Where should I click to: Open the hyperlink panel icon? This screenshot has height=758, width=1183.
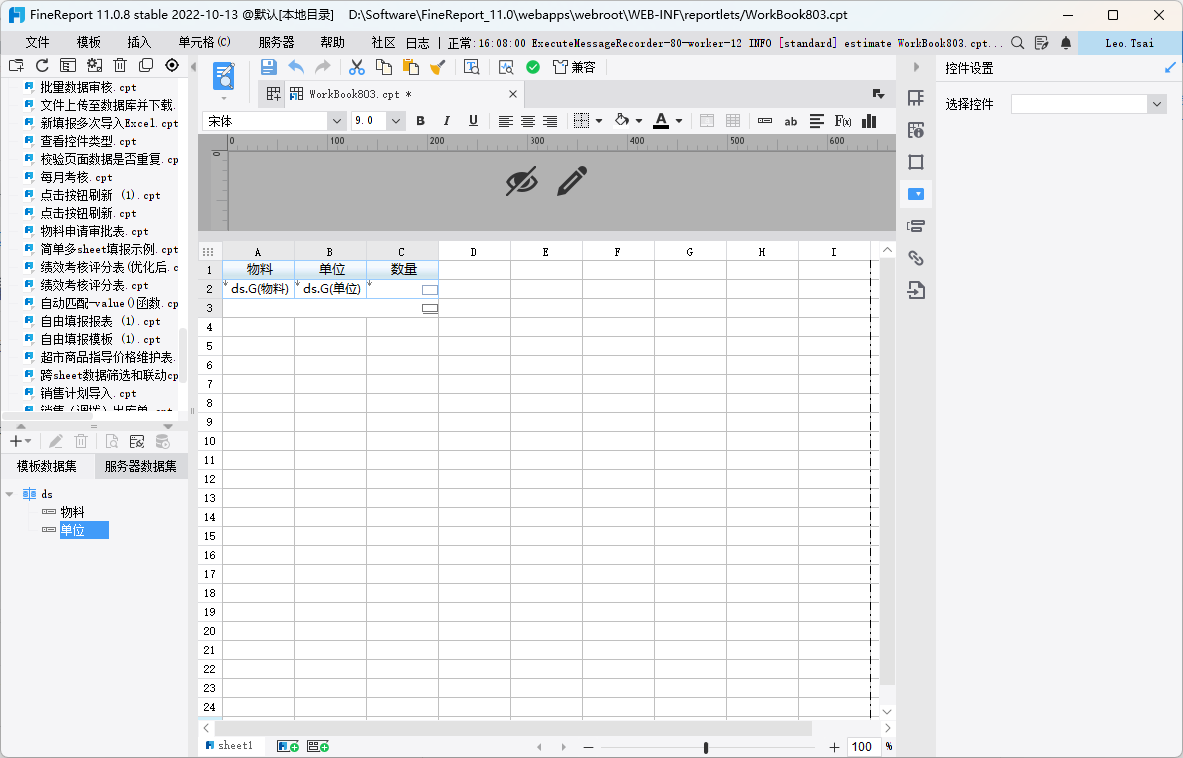point(916,258)
